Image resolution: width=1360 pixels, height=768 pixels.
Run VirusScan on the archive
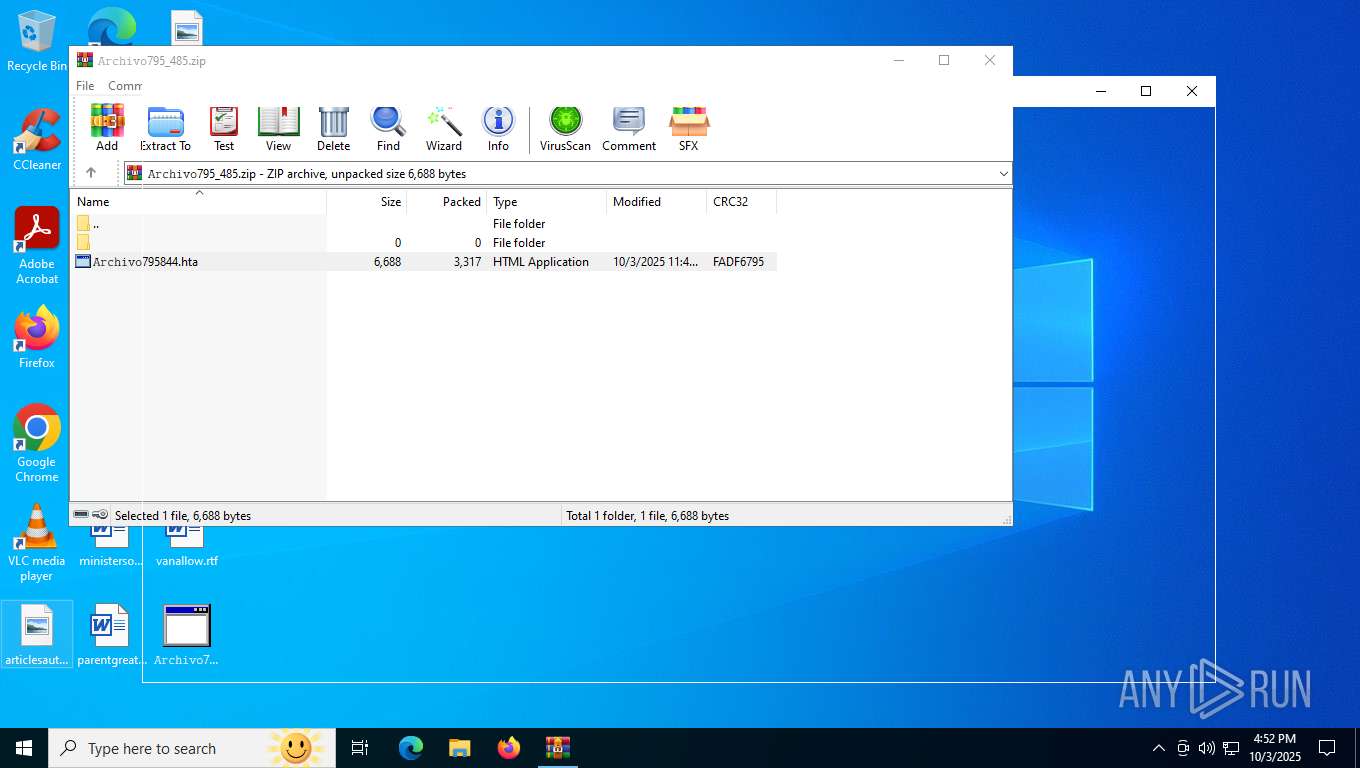point(565,128)
